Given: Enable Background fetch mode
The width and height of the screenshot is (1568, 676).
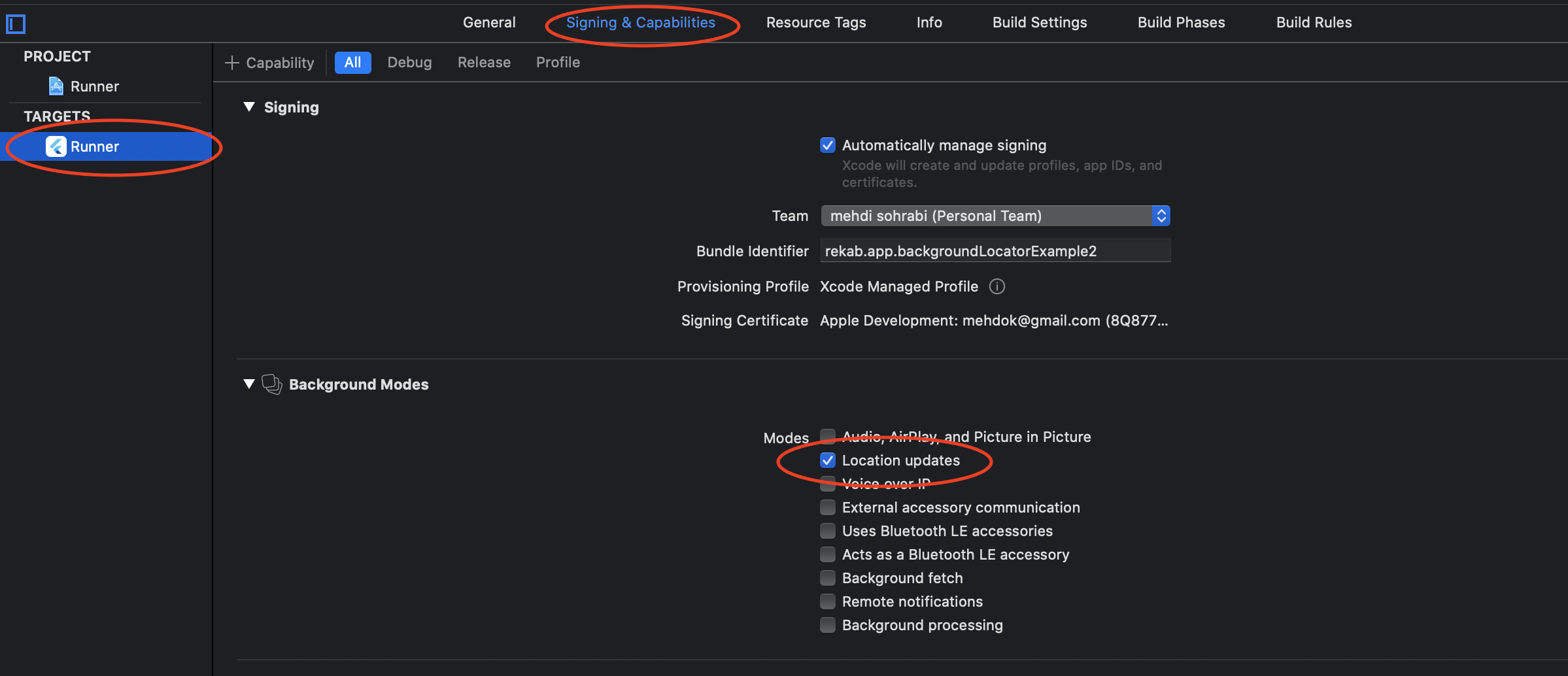Looking at the screenshot, I should pyautogui.click(x=828, y=578).
